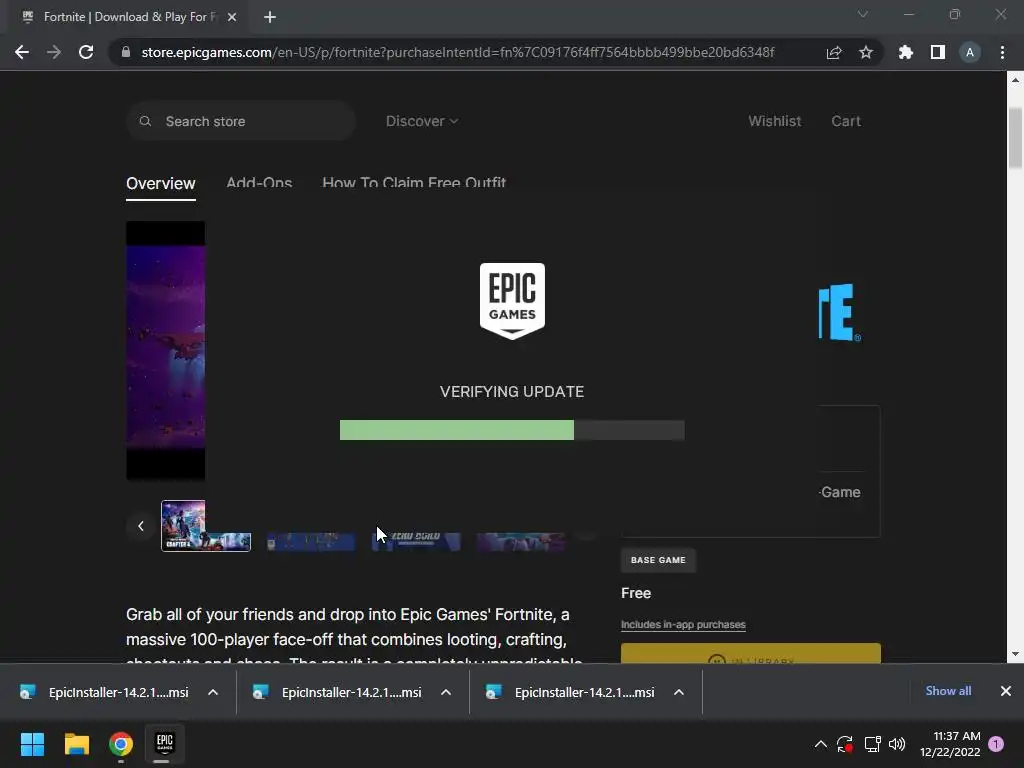Close the downloads bar

(1006, 691)
